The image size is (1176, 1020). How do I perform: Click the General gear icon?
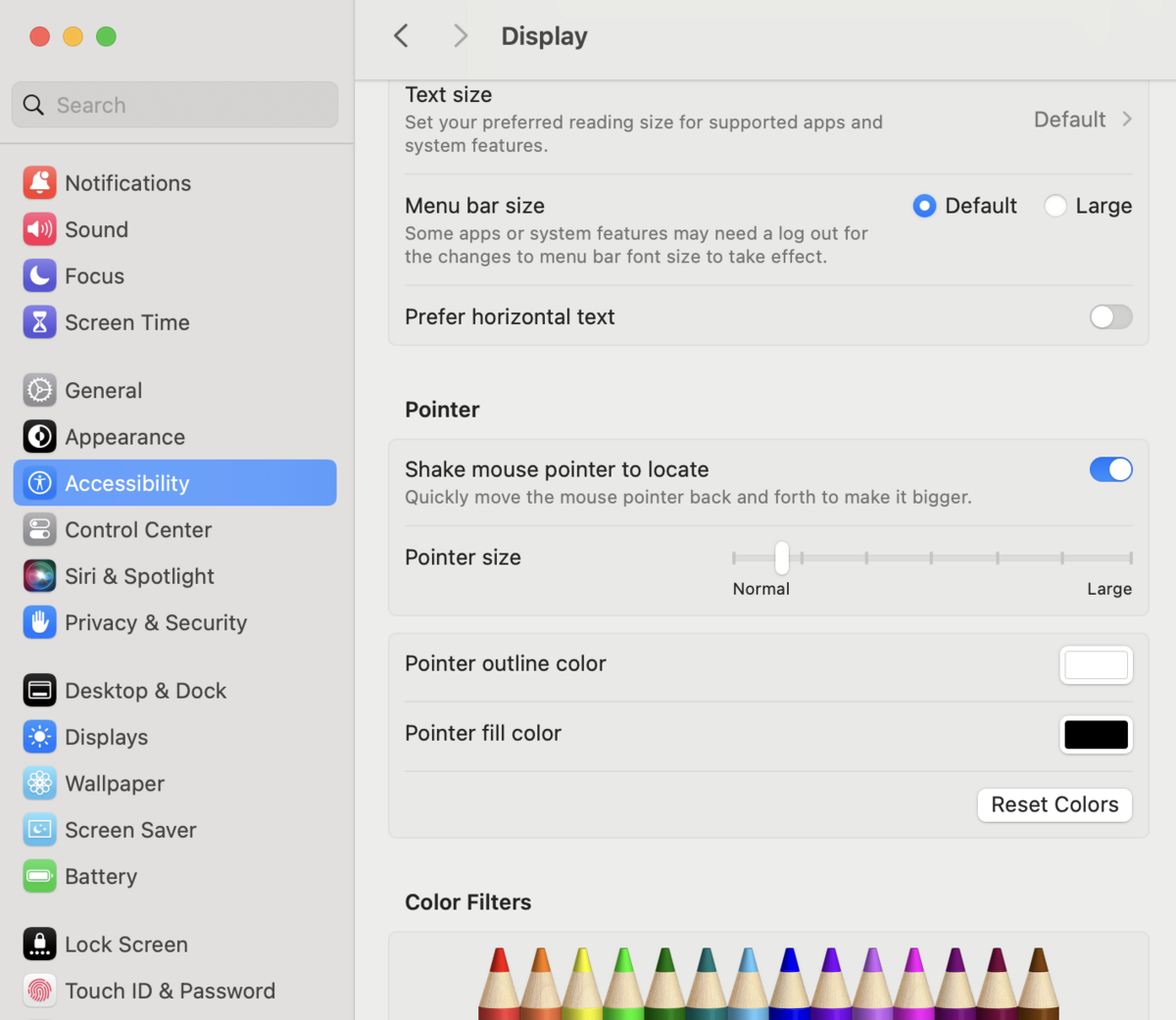click(x=39, y=390)
